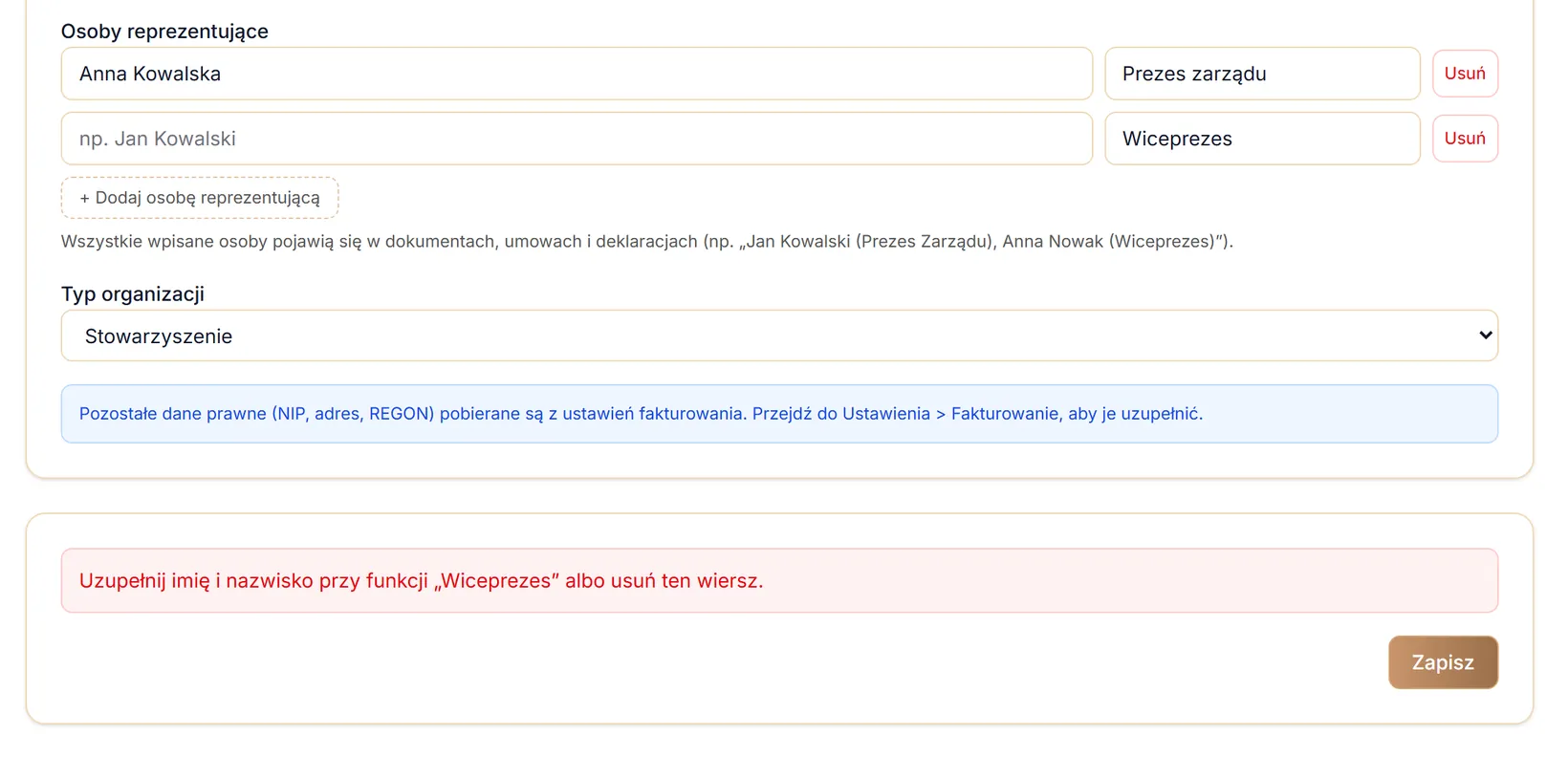Delete the Wiceprezes row using Usuń
The width and height of the screenshot is (1568, 757).
tap(1465, 139)
